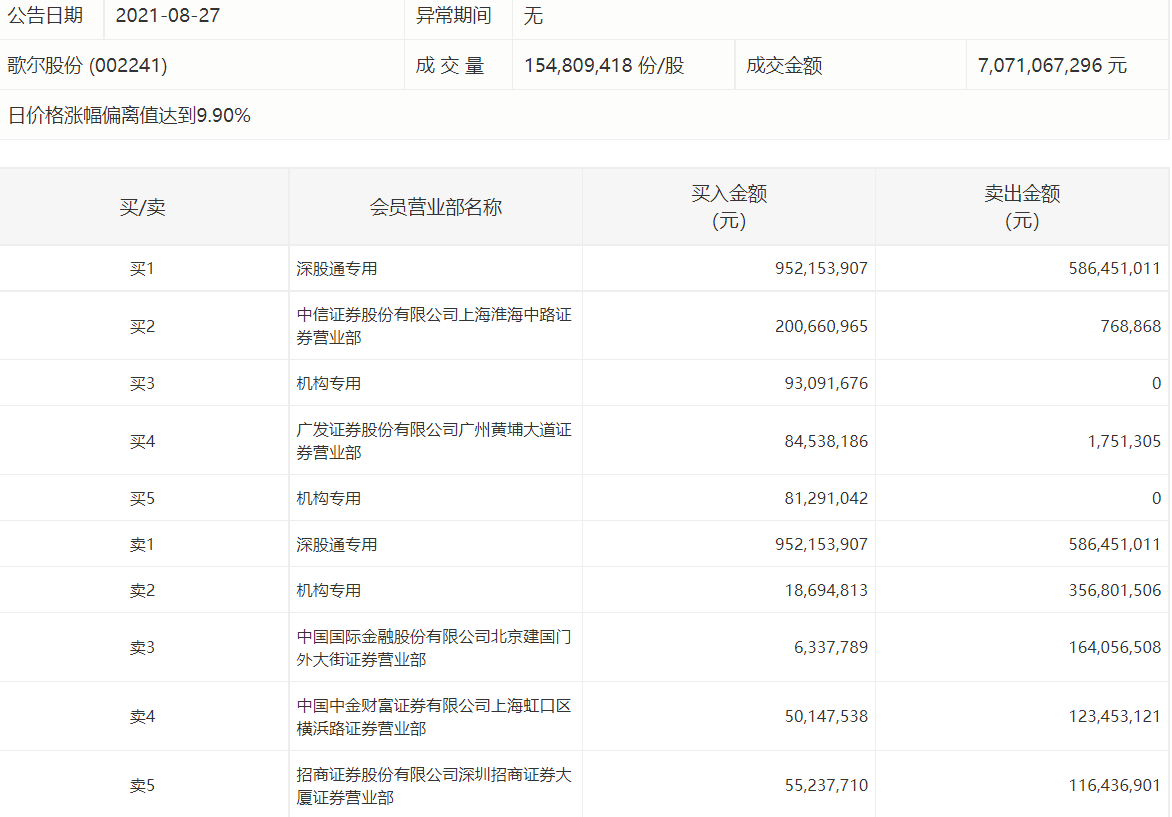Click 机构专用 in the 买5 row
Screen dimensions: 1172x817
[328, 499]
